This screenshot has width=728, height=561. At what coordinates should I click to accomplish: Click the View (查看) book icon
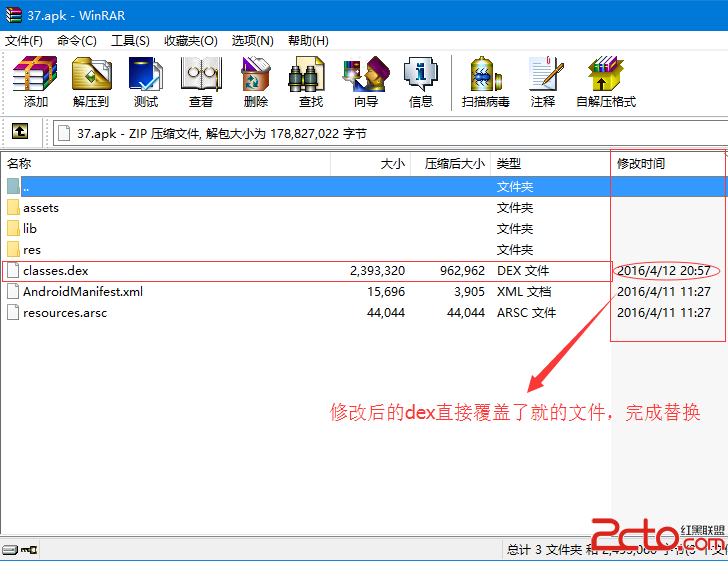pyautogui.click(x=201, y=74)
